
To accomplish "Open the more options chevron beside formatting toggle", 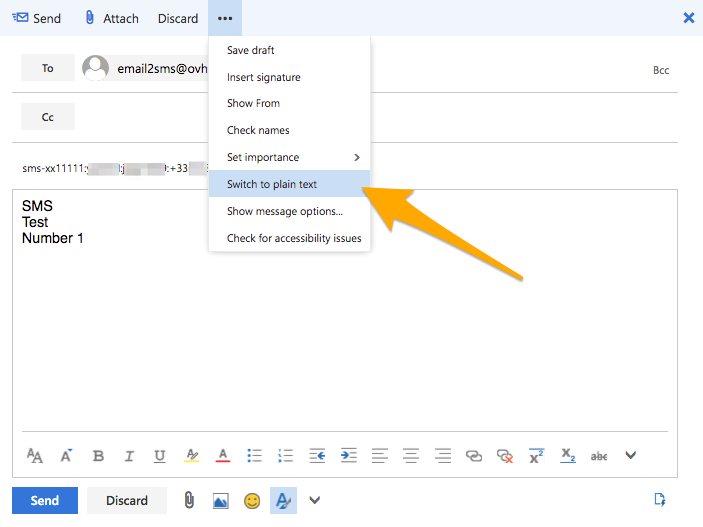I will (x=315, y=500).
